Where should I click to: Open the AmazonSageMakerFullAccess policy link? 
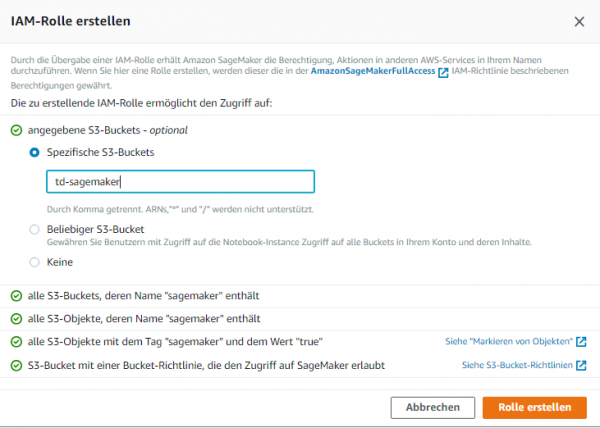point(373,71)
